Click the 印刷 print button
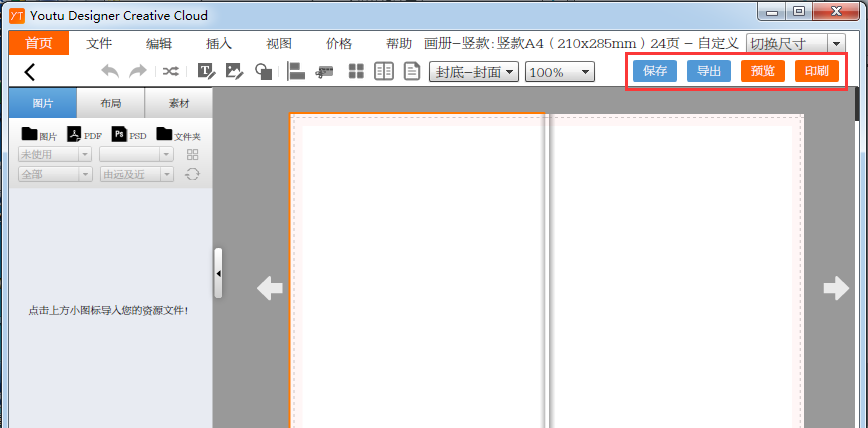The image size is (868, 428). [x=817, y=71]
